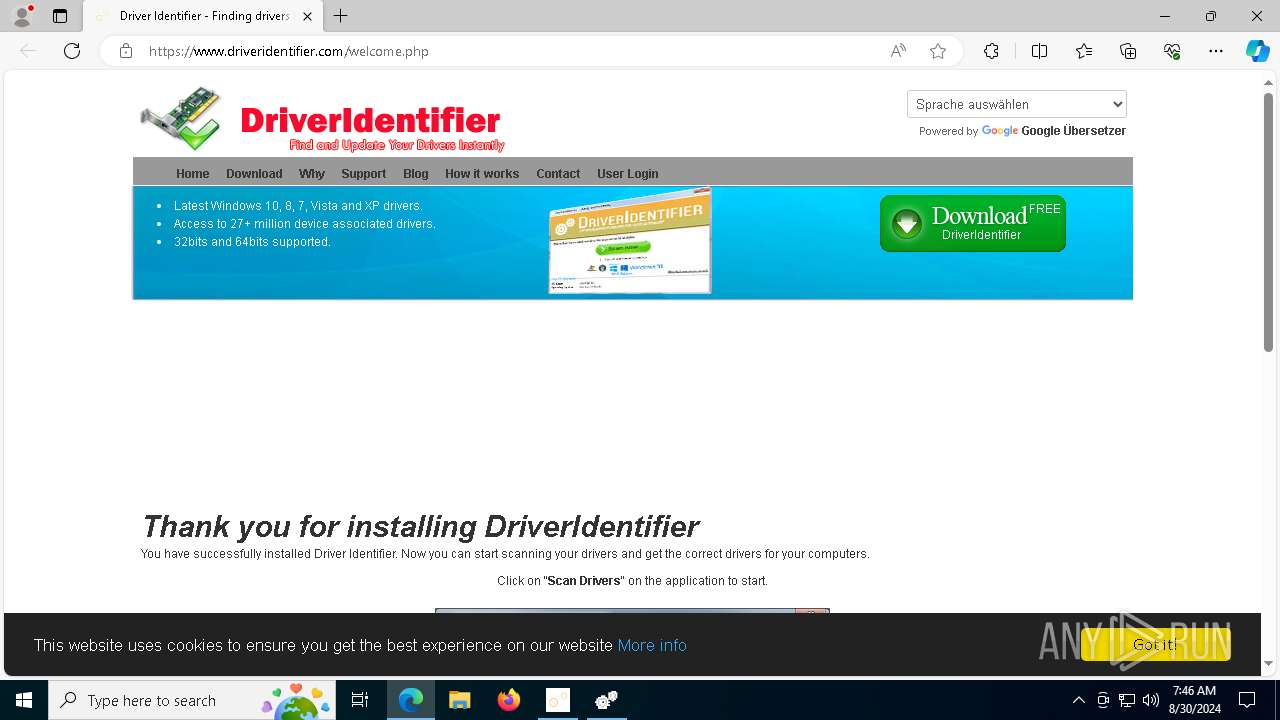Launch Firefox from the taskbar

pyautogui.click(x=509, y=700)
